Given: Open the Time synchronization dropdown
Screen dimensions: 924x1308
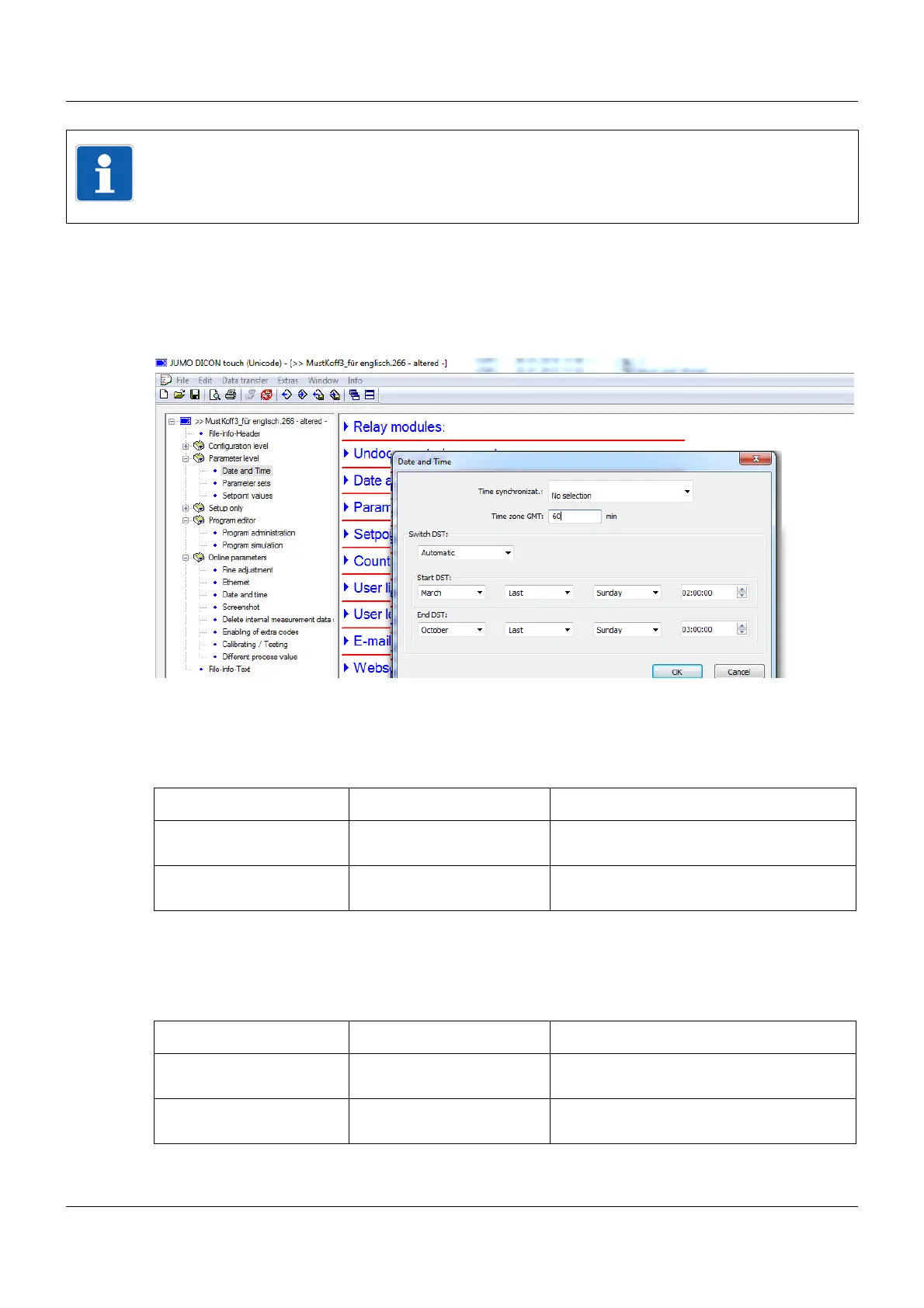Looking at the screenshot, I should pyautogui.click(x=620, y=492).
